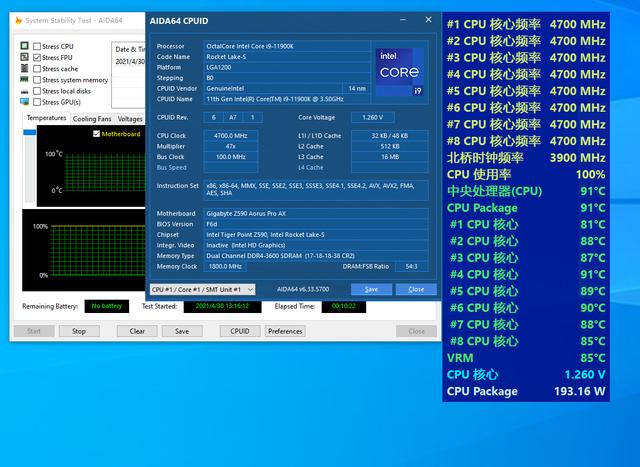
Task: Click the Core Voltage 1.260 V field
Action: pos(373,118)
